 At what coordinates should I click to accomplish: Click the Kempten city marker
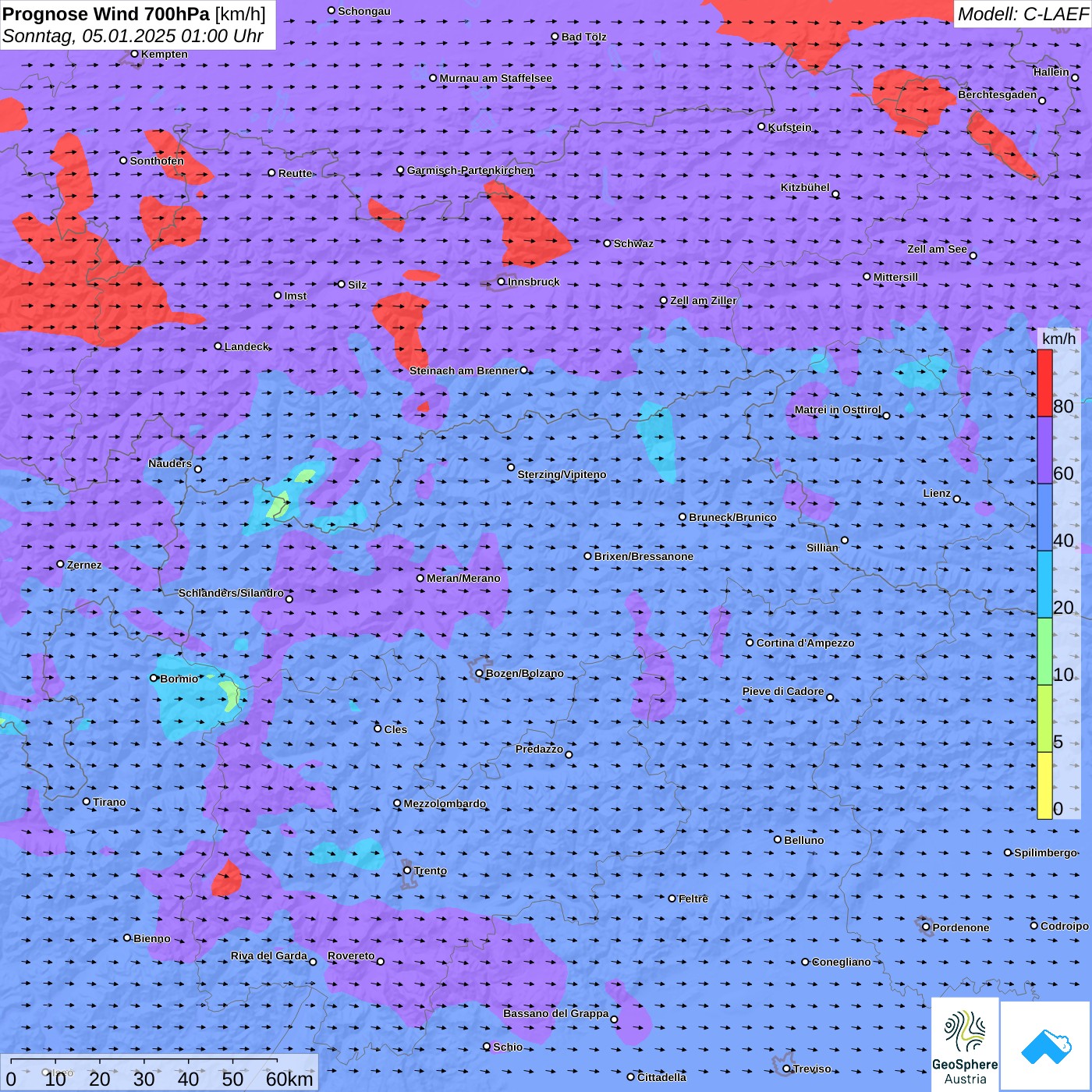pyautogui.click(x=134, y=54)
